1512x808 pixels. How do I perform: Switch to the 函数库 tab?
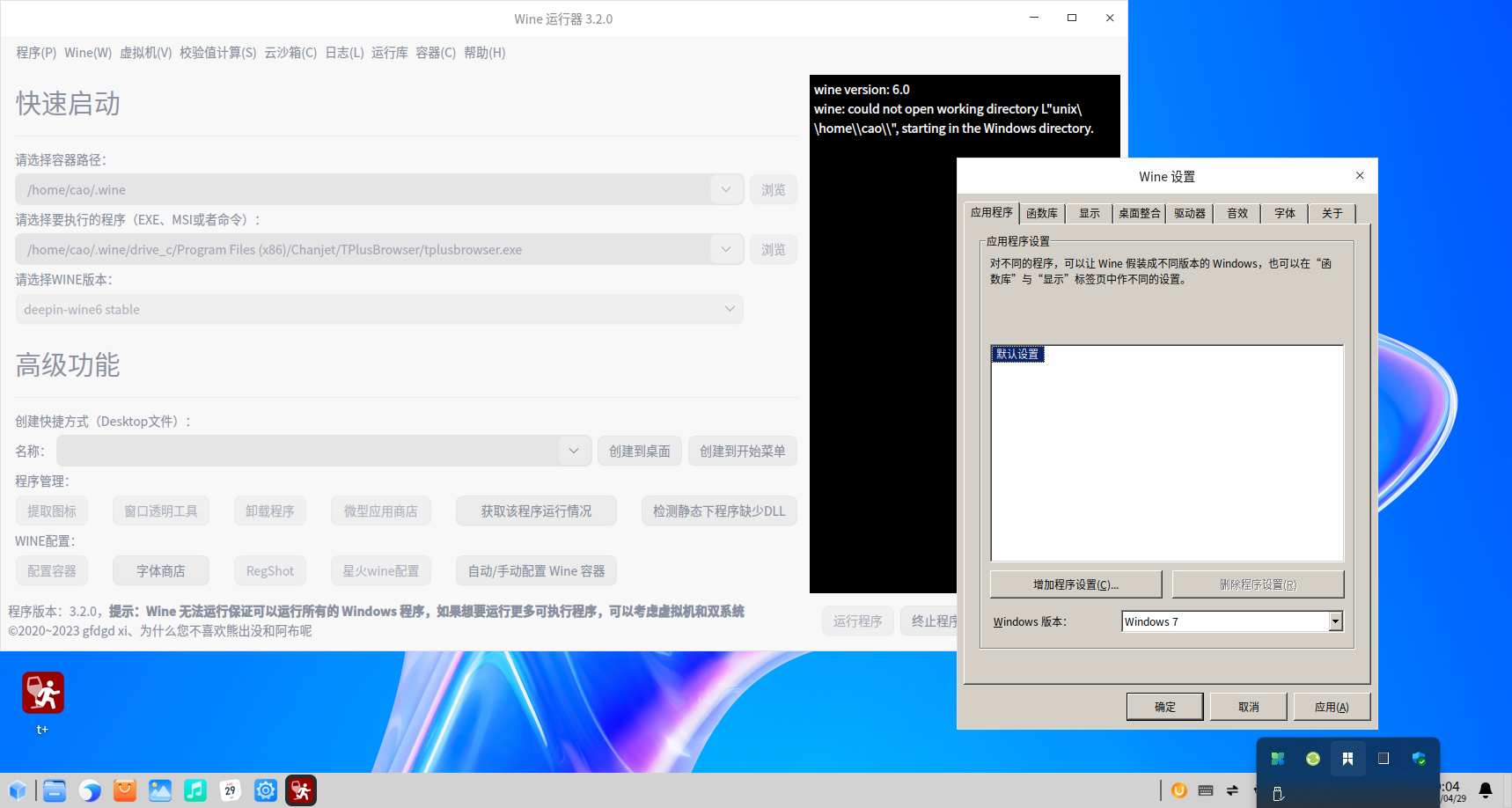tap(1042, 213)
